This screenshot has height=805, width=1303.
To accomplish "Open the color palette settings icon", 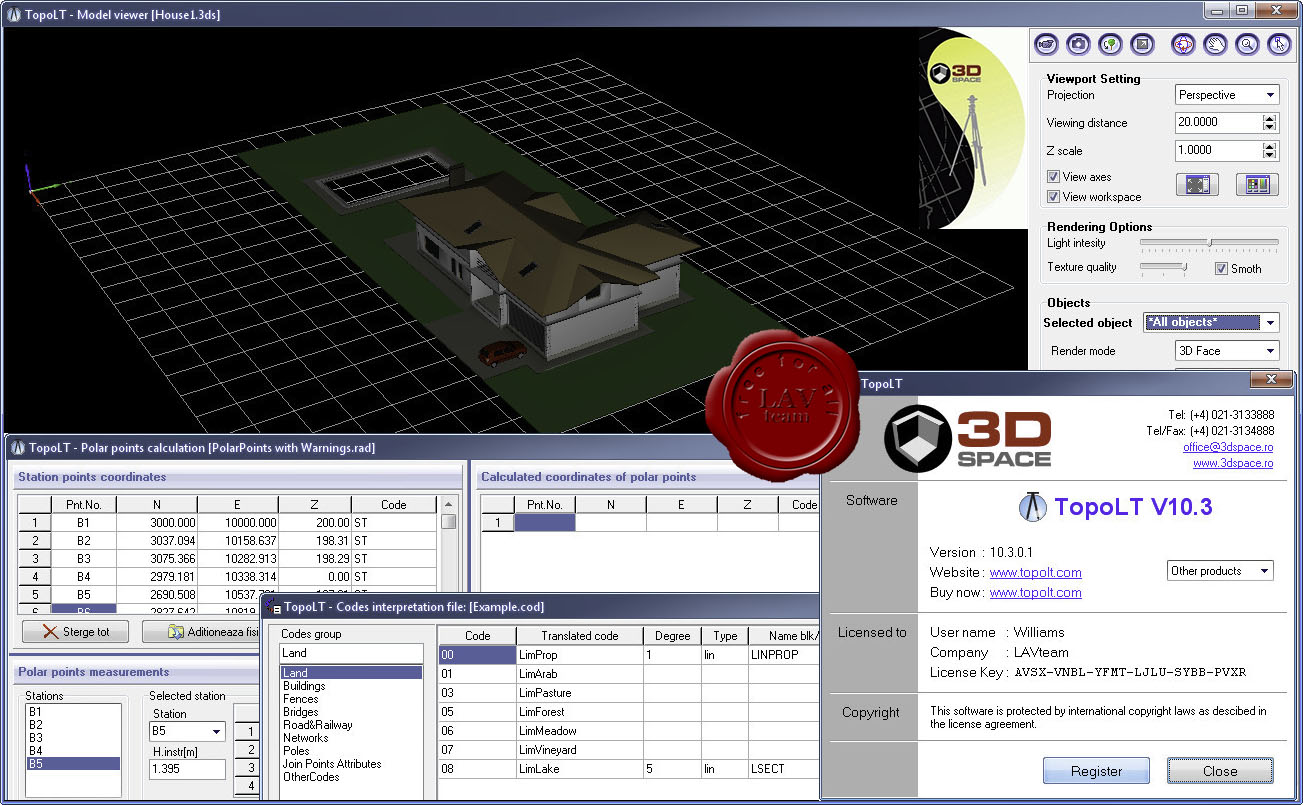I will [1257, 184].
